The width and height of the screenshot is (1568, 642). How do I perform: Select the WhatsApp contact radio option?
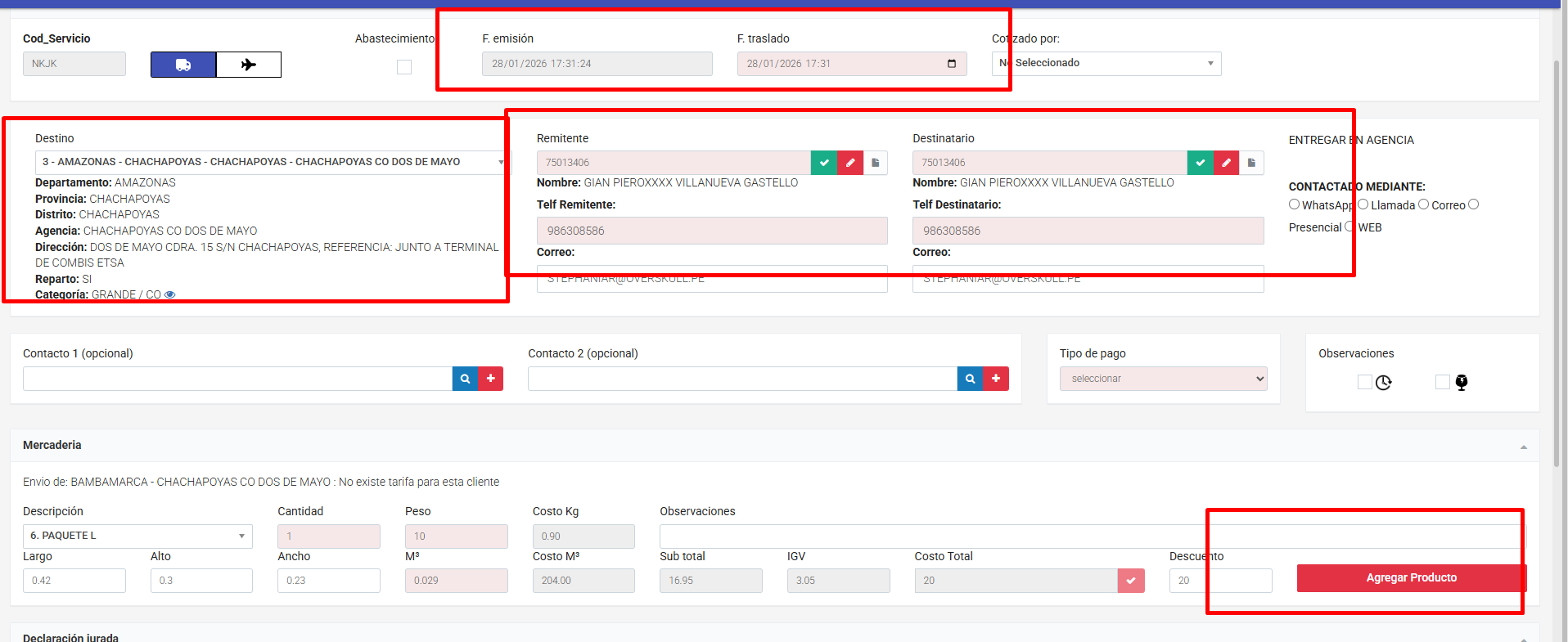tap(1294, 204)
